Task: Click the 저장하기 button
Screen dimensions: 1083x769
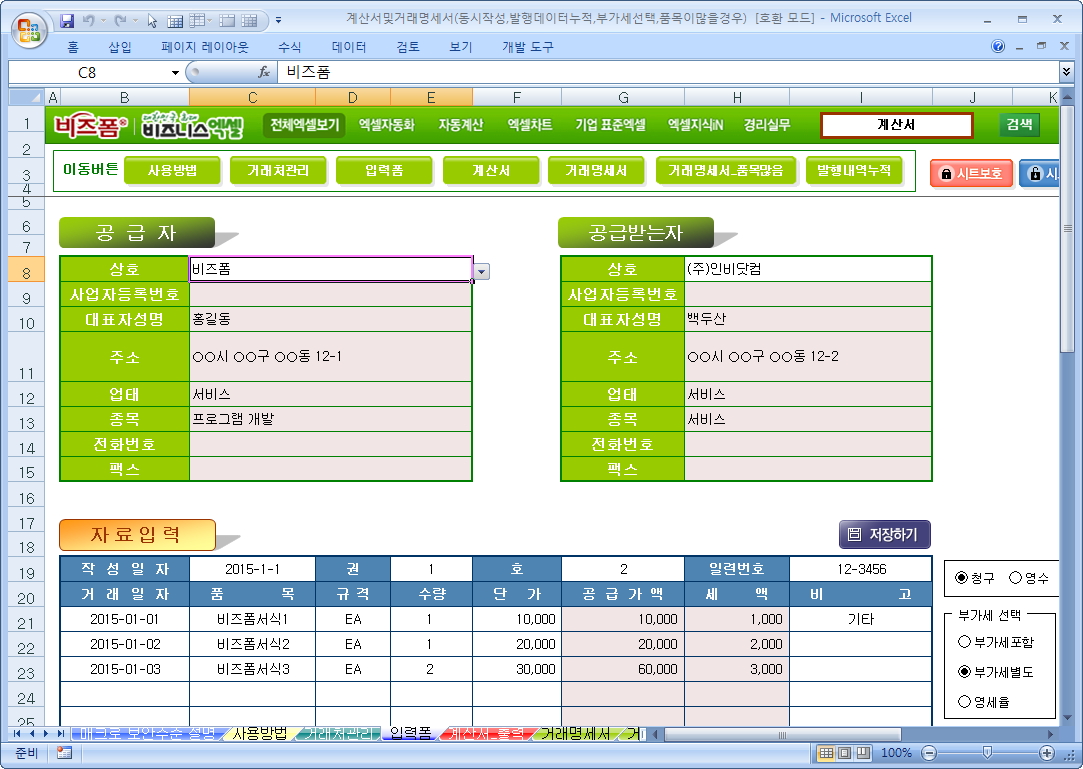Action: pos(884,534)
